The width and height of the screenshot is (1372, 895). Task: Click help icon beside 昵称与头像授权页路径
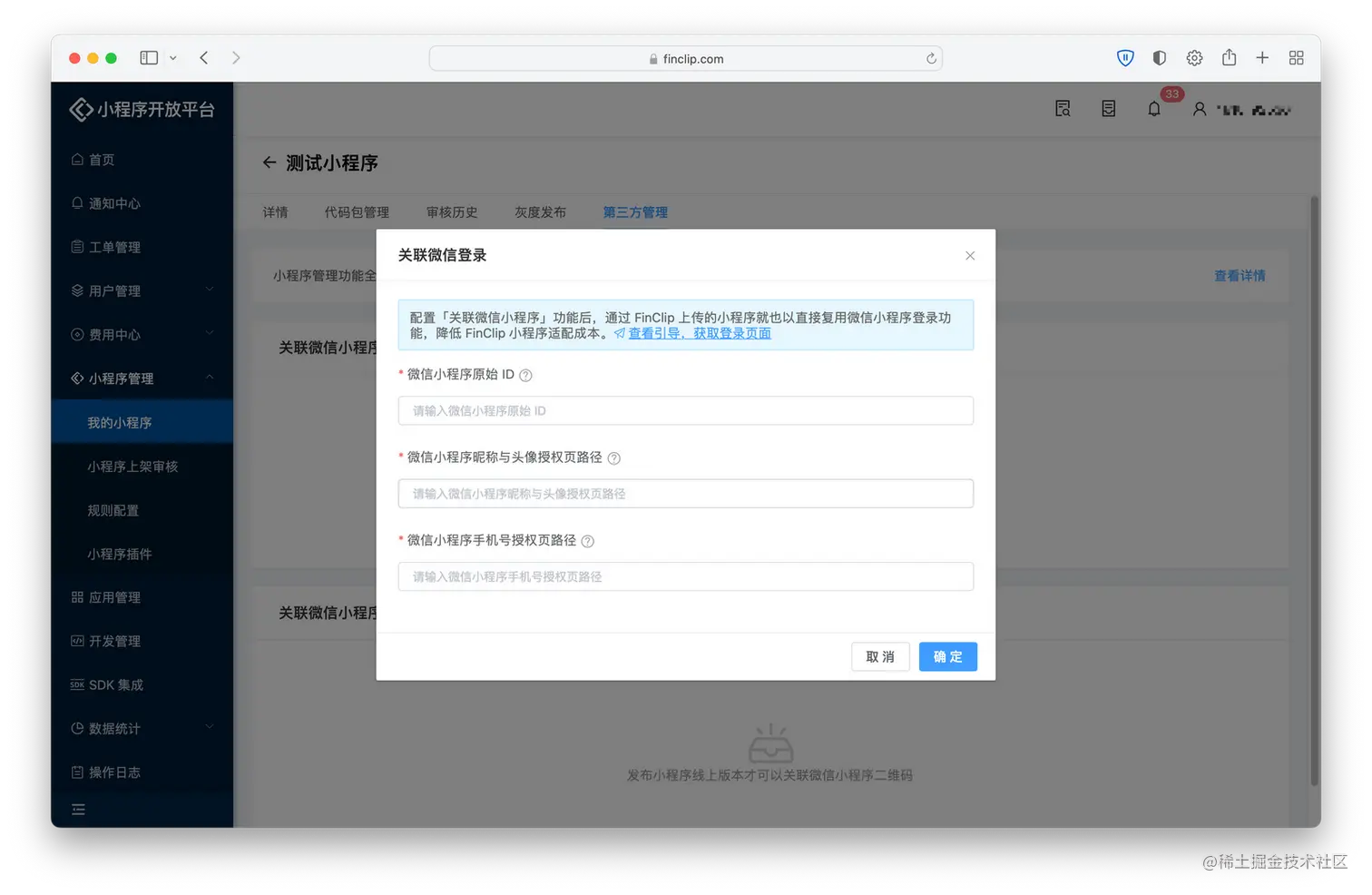[x=613, y=458]
